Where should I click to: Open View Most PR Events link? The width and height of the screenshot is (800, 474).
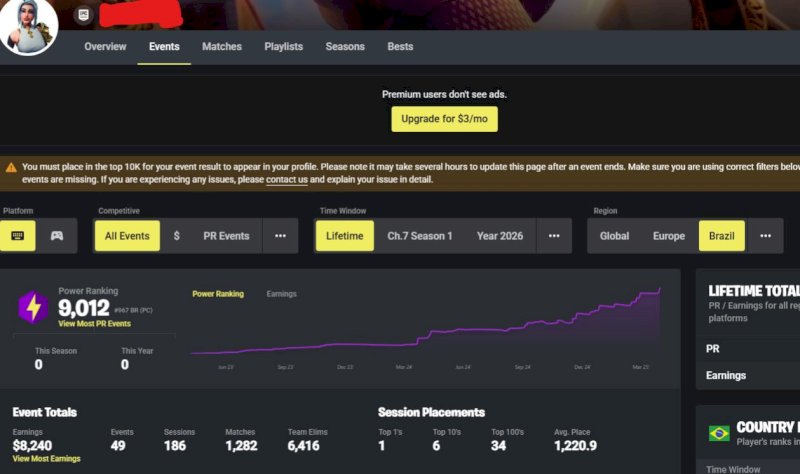(x=94, y=323)
